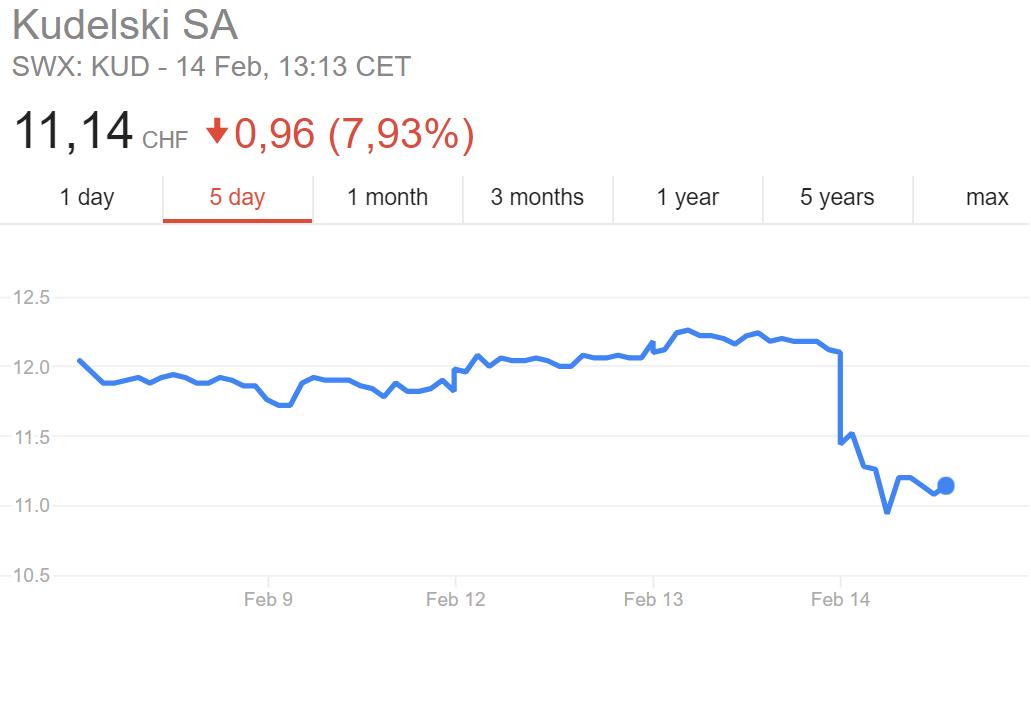Select the 5 years tab
Viewport: 1031px width, 713px height.
837,197
